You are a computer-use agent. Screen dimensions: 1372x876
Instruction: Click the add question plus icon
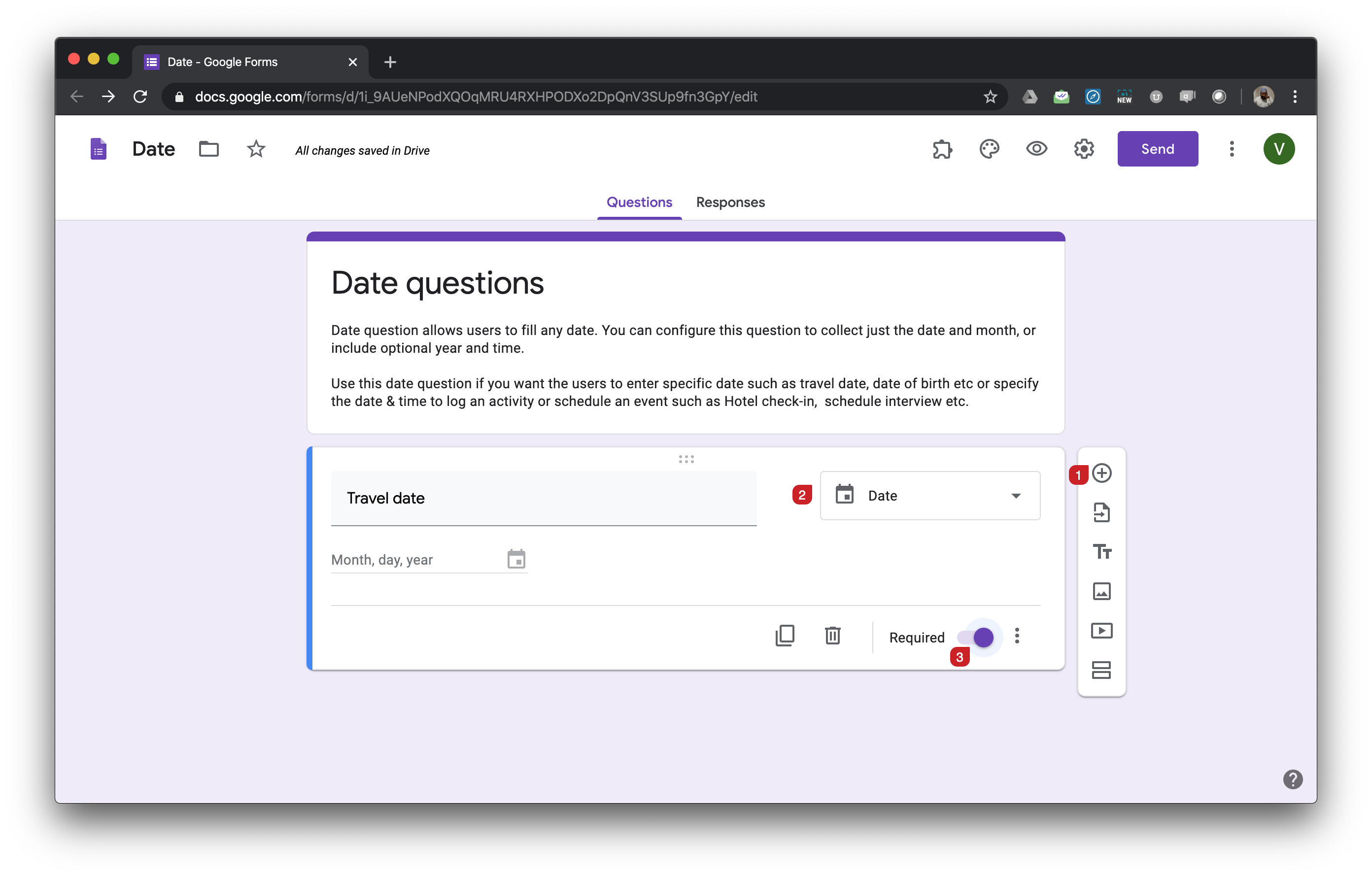[1101, 473]
